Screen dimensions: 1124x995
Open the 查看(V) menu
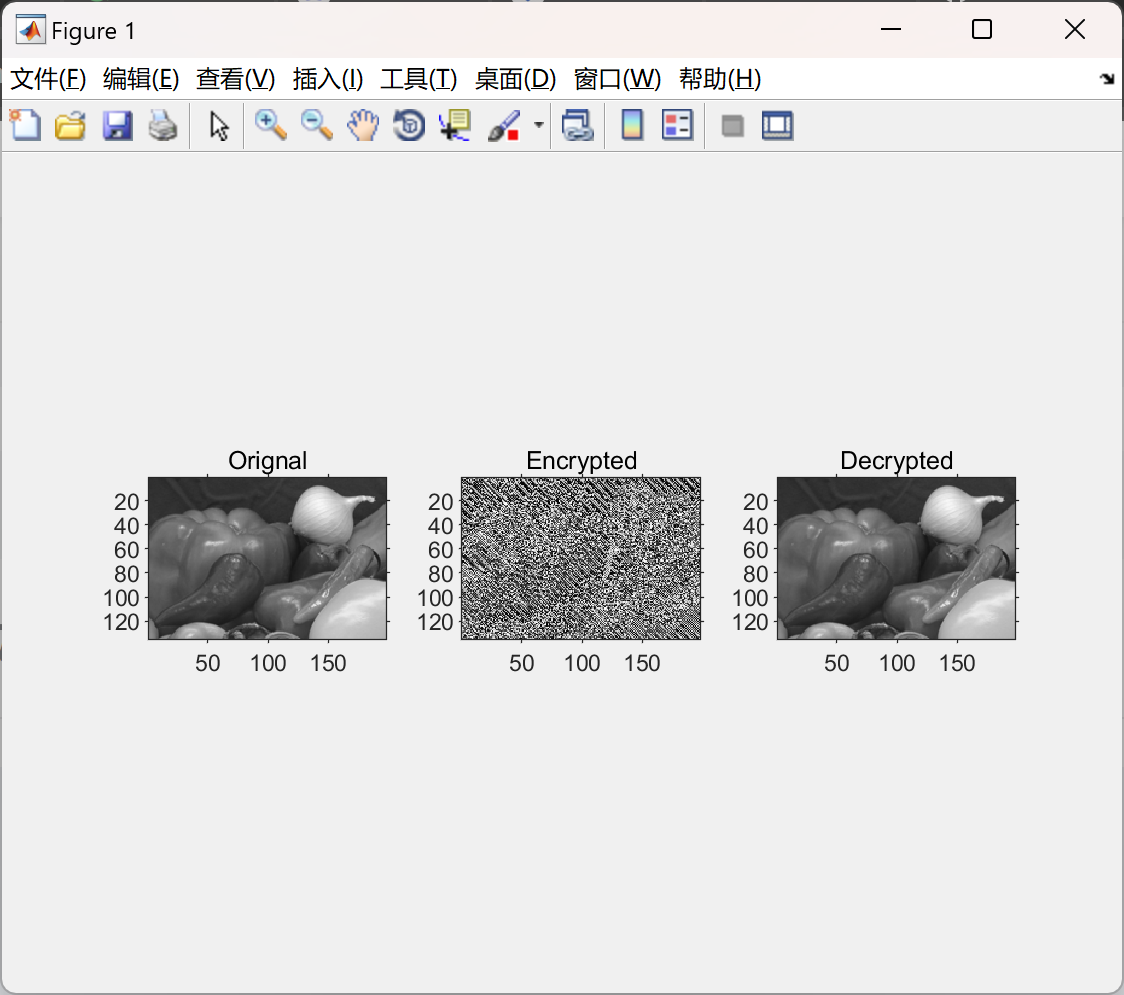pos(235,79)
